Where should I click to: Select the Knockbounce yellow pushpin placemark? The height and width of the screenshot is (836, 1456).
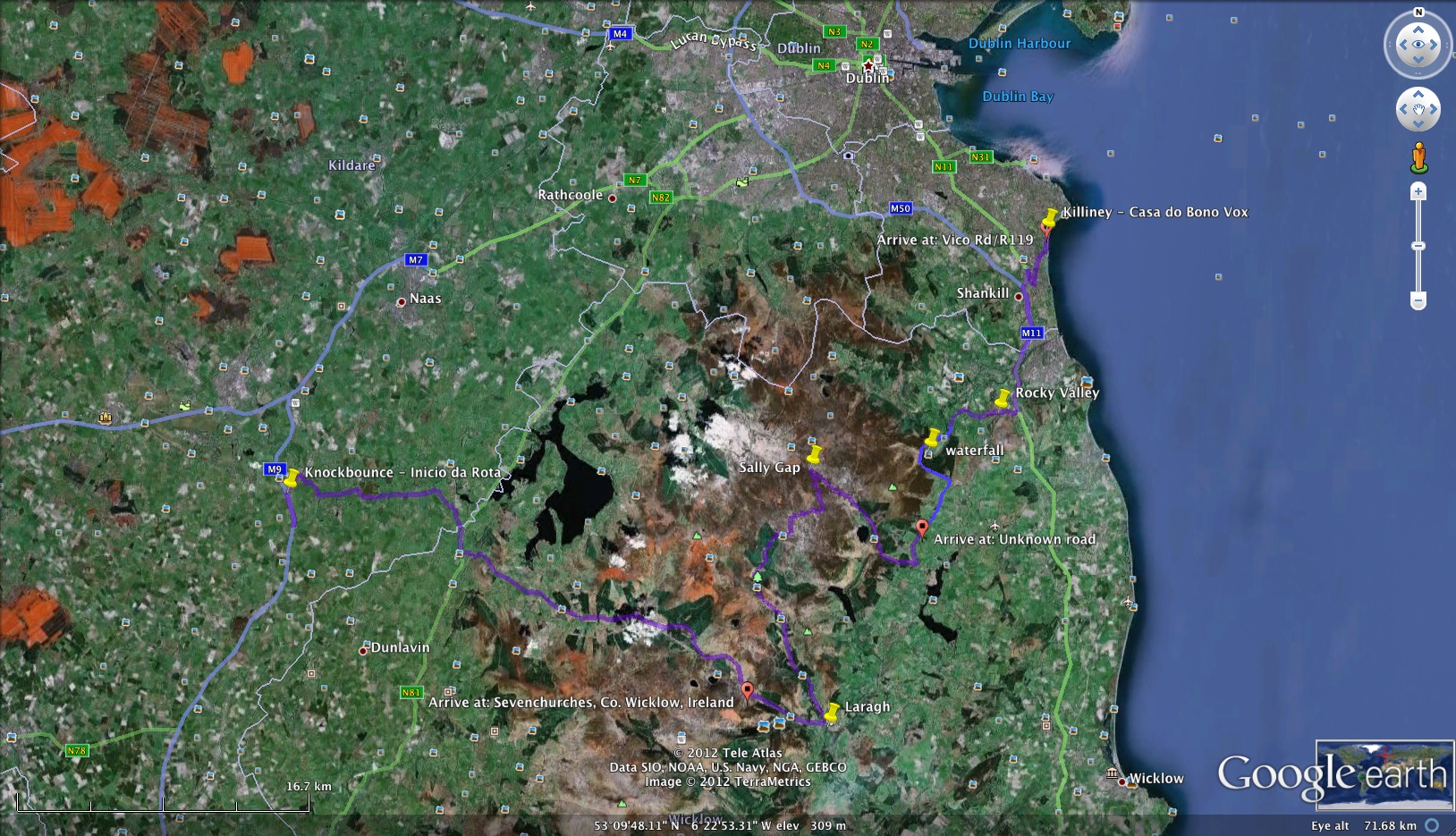click(292, 477)
